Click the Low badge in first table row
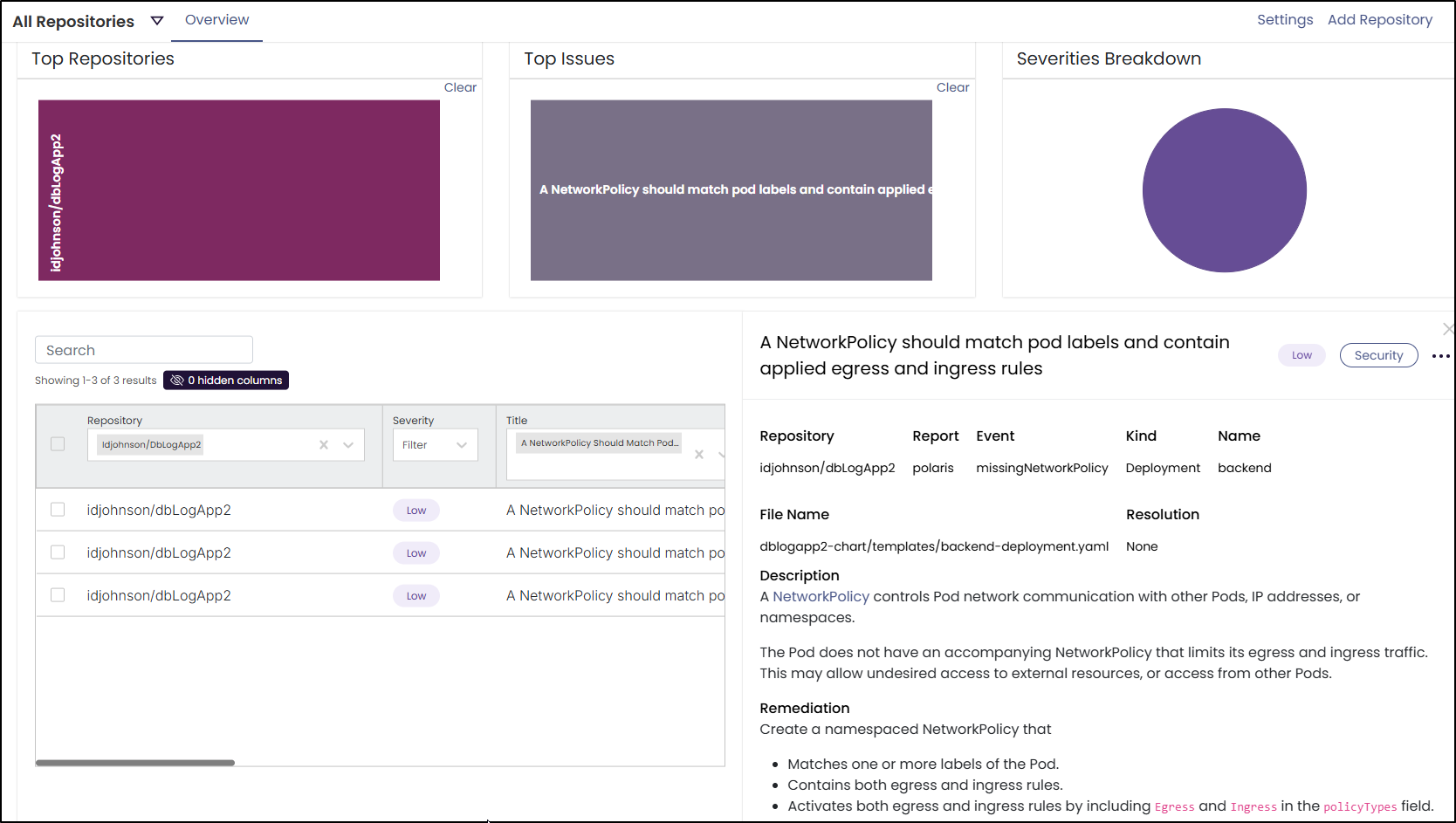The width and height of the screenshot is (1456, 823). 416,511
